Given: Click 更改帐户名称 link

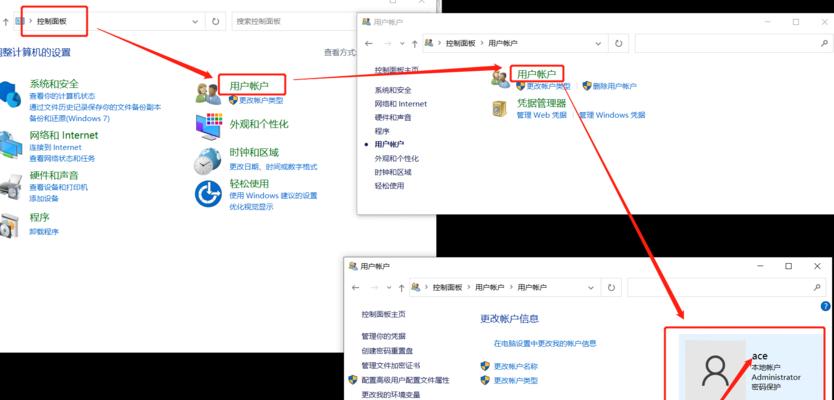Looking at the screenshot, I should click(516, 366).
